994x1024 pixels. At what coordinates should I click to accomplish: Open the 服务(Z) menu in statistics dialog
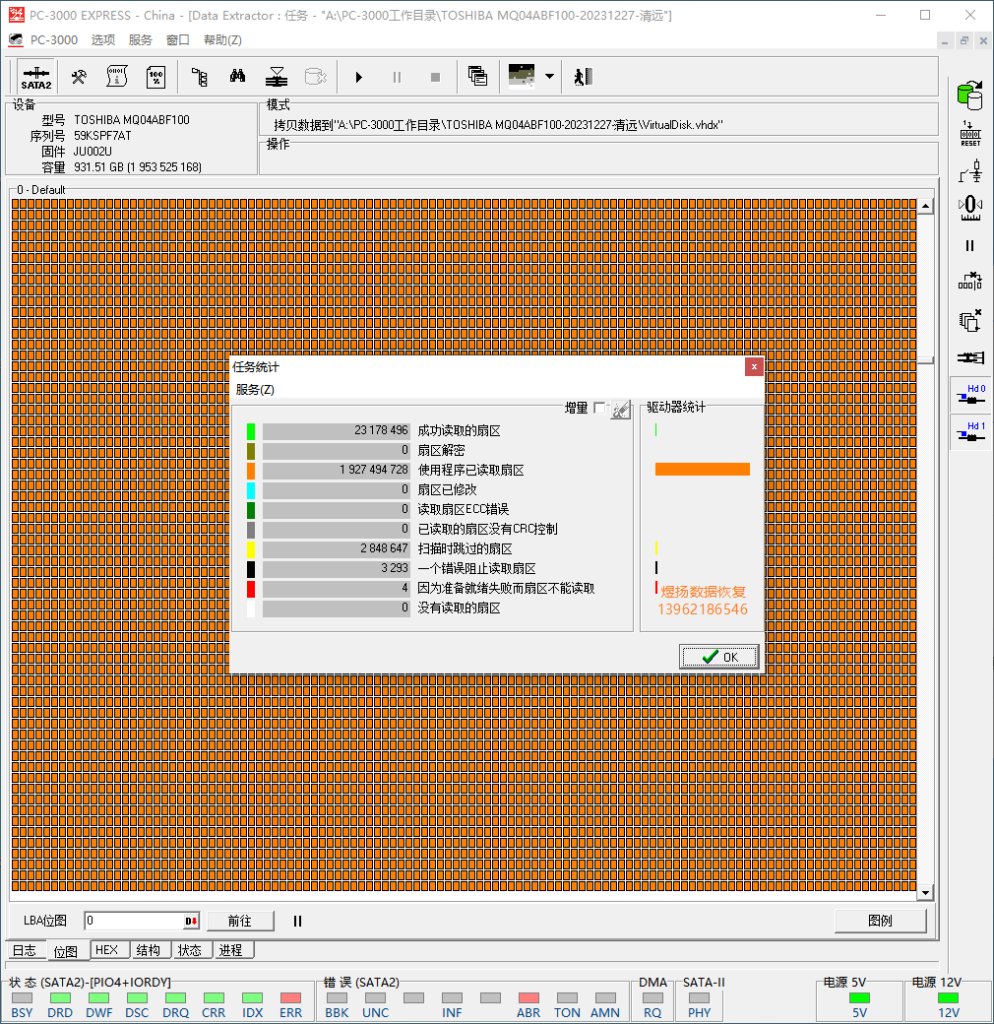coord(255,389)
